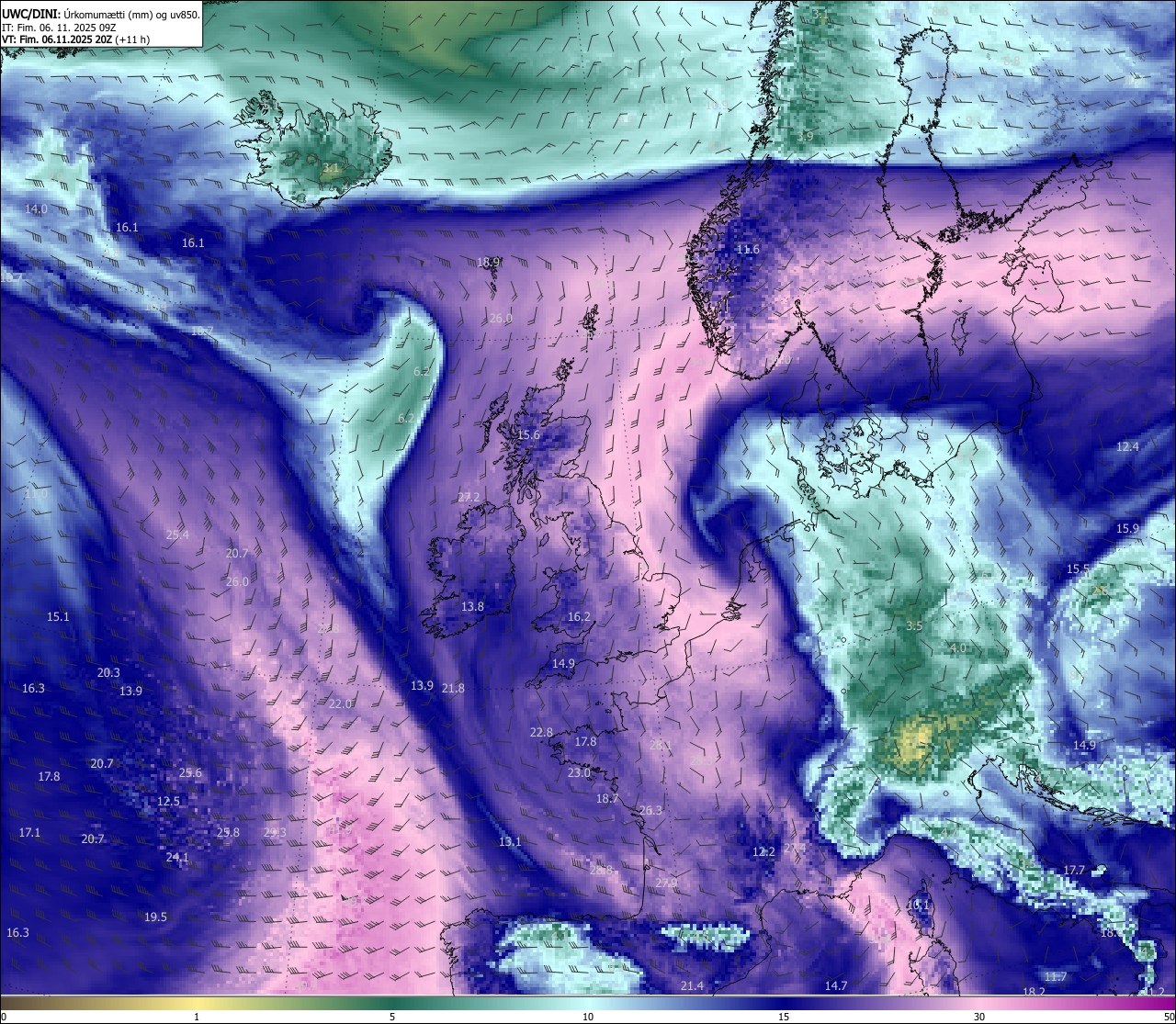Image resolution: width=1176 pixels, height=1024 pixels.
Task: Click the 13.1 value label
Action: [x=510, y=842]
